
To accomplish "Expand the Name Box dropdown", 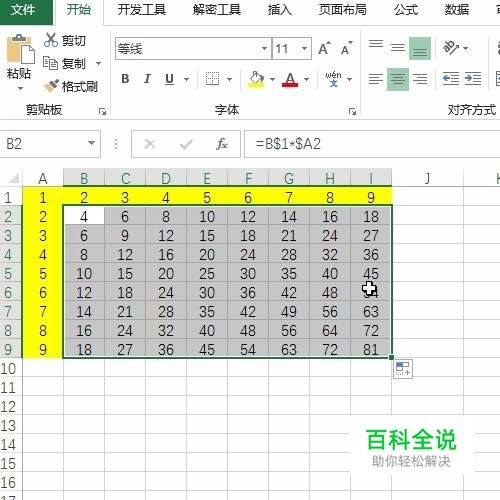I will pos(91,143).
